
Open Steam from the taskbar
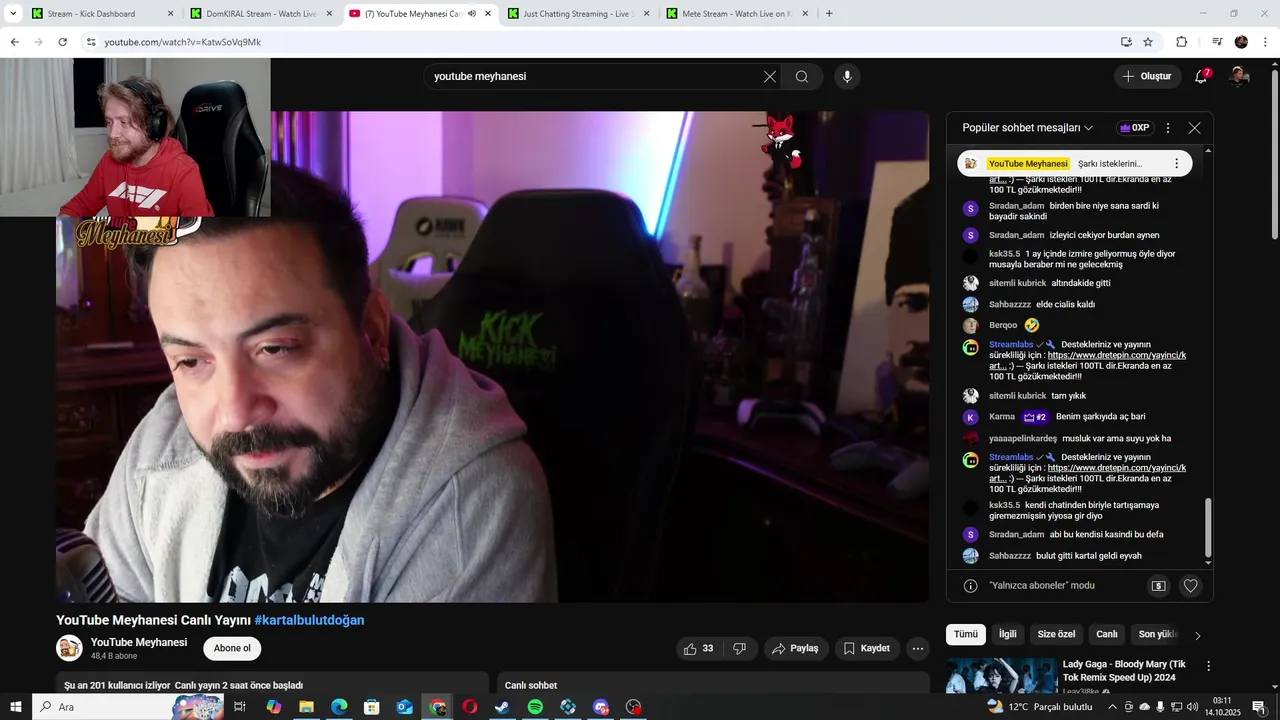pyautogui.click(x=502, y=707)
